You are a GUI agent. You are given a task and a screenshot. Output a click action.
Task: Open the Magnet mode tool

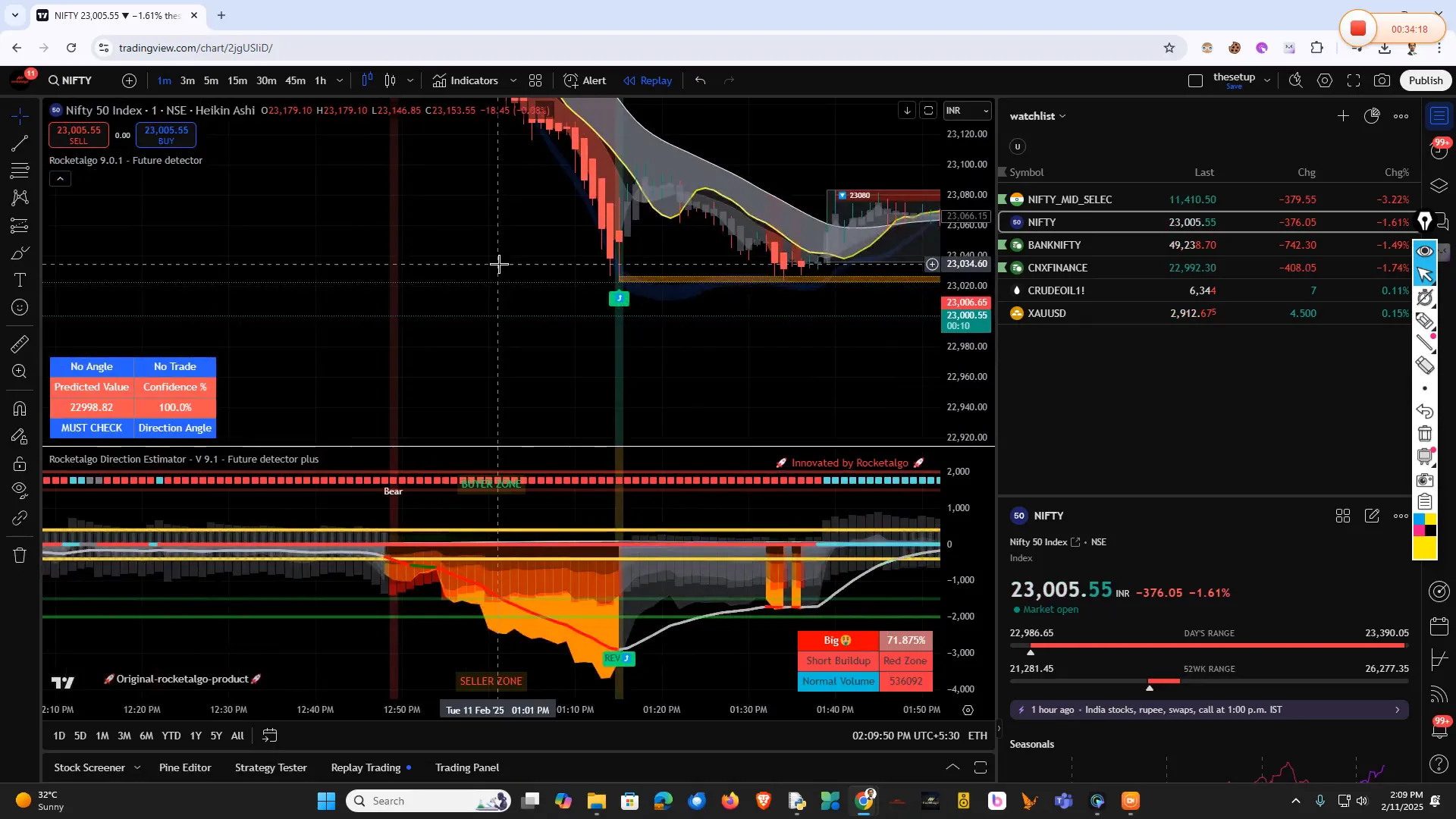coord(20,409)
